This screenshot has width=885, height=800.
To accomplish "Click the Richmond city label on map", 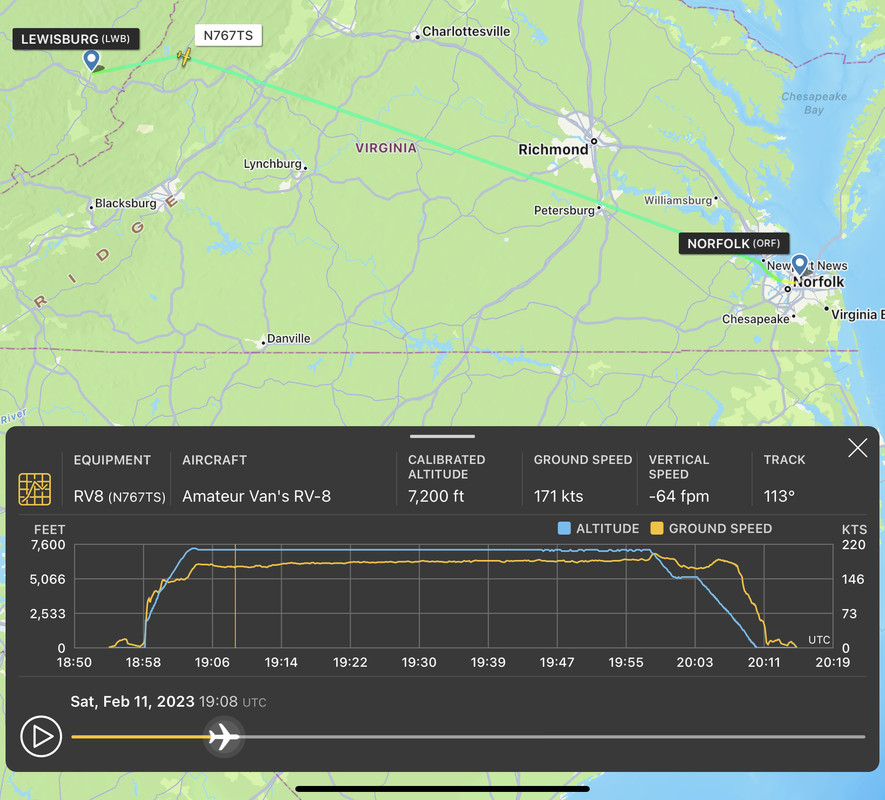I will (x=553, y=150).
